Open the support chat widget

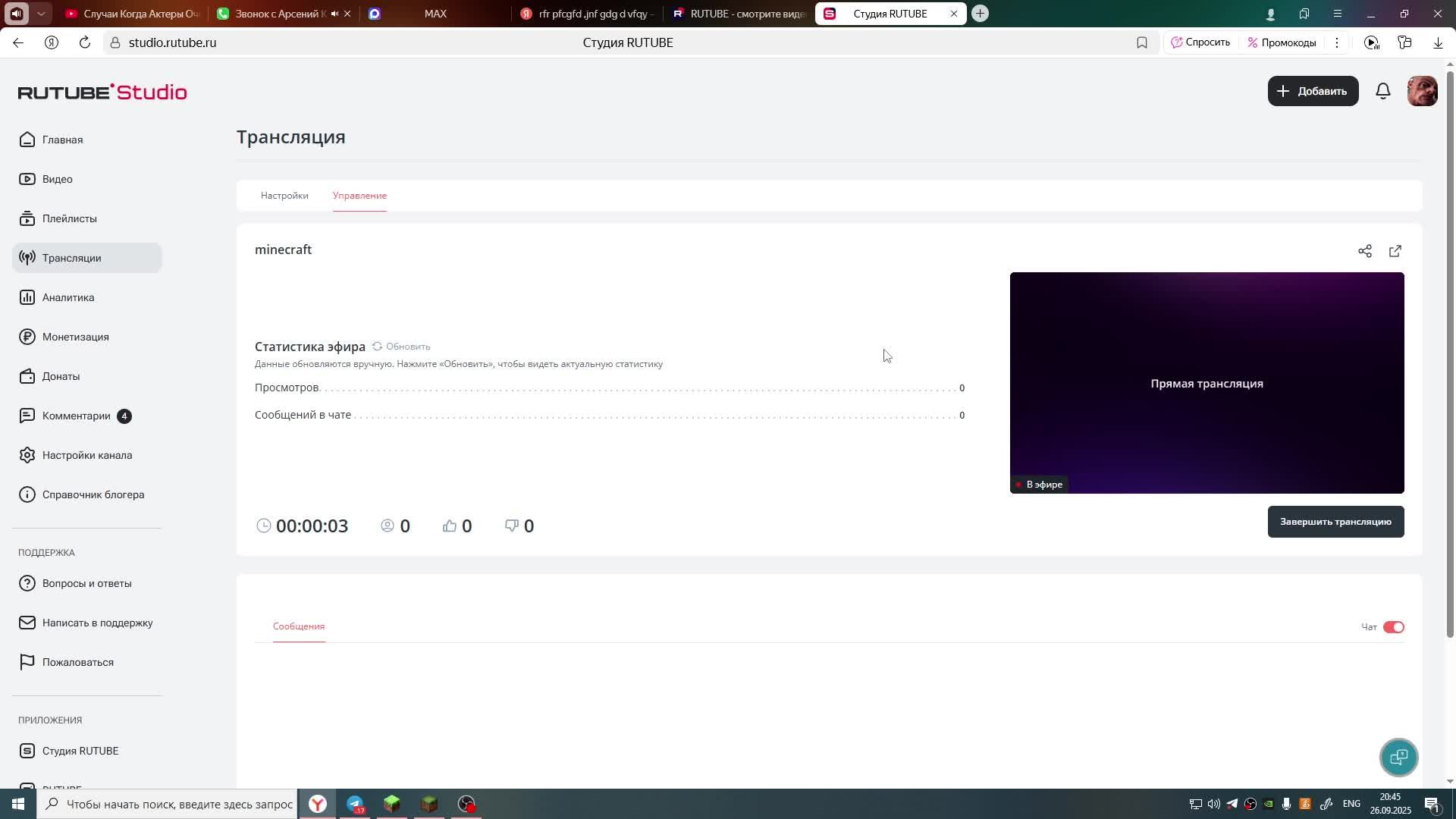point(1398,757)
